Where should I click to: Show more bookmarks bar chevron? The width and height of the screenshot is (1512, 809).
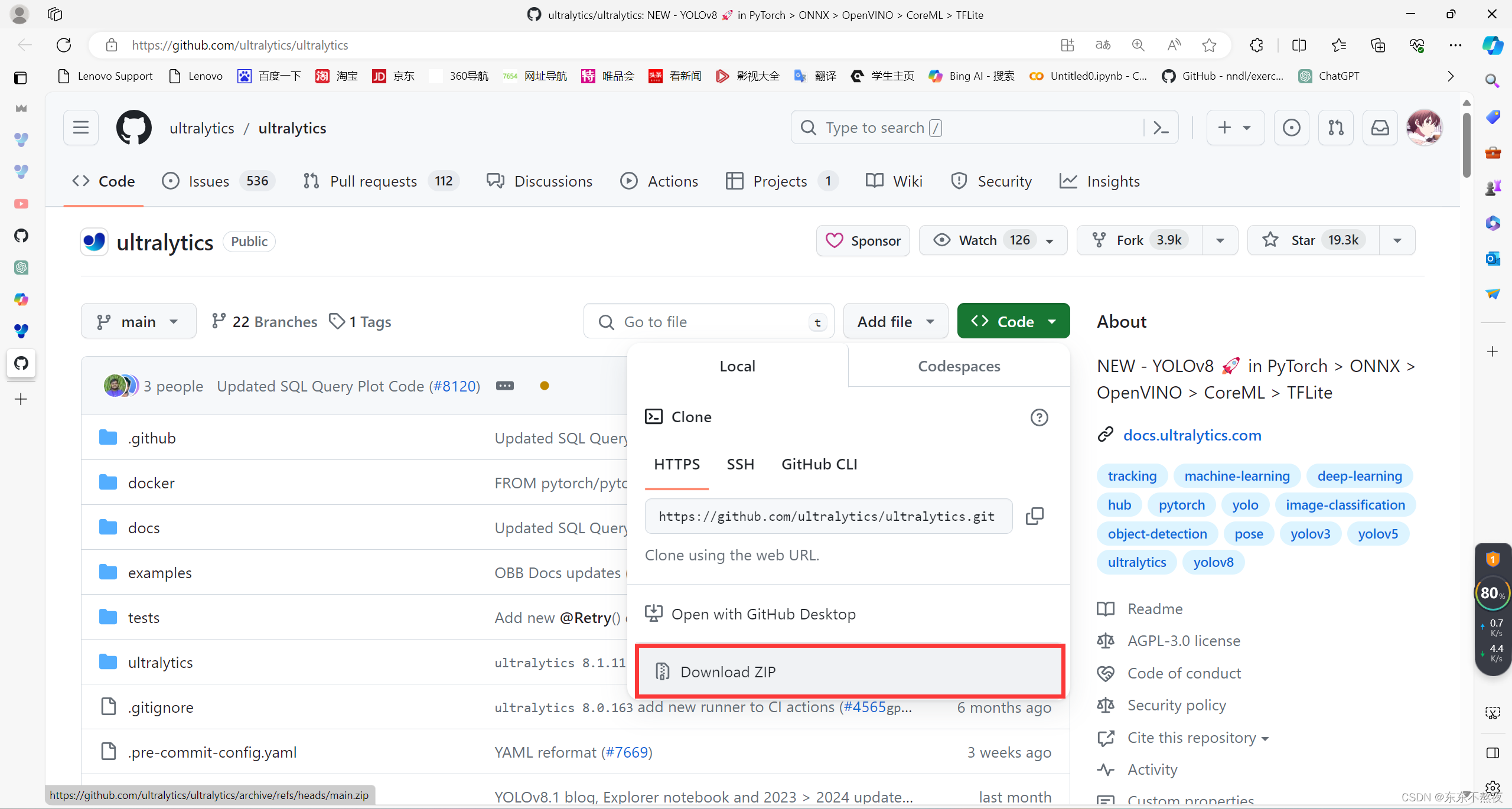tap(1451, 76)
